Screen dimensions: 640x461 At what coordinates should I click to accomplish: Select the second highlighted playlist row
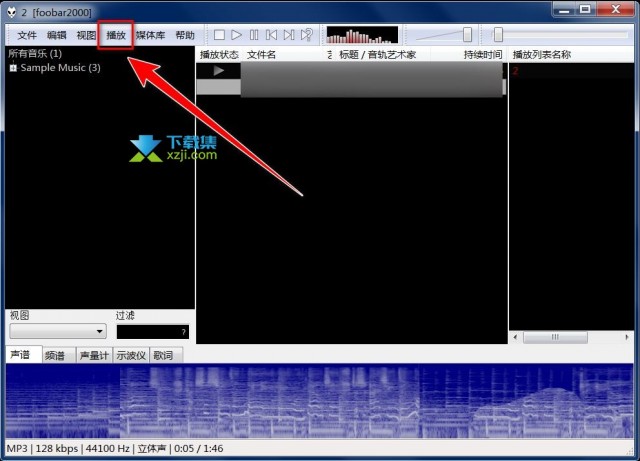(x=351, y=87)
